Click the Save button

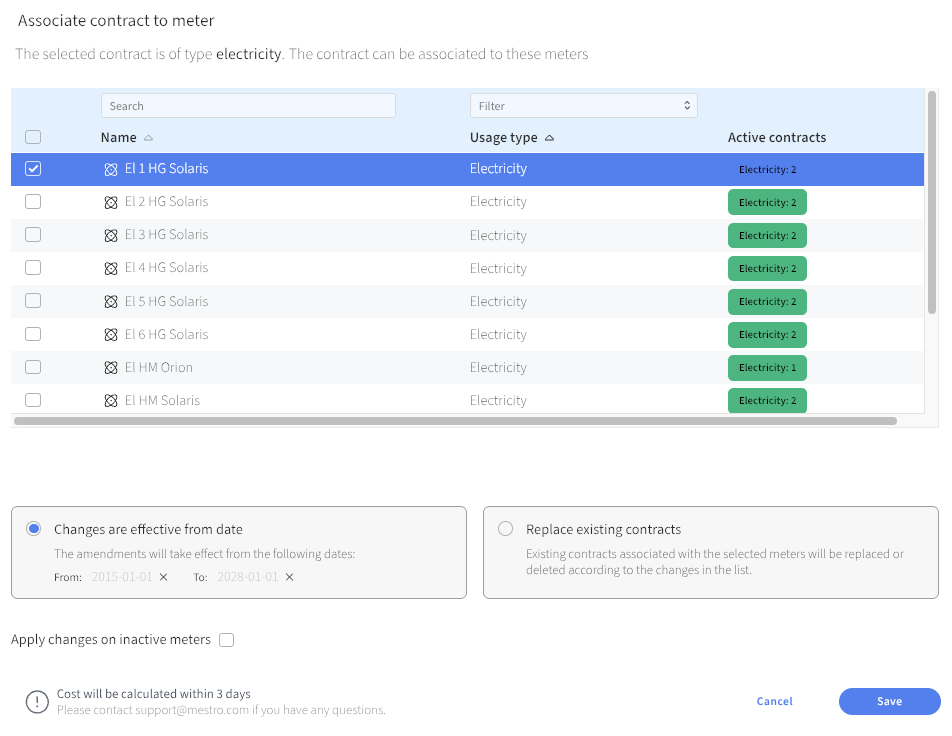tap(889, 701)
